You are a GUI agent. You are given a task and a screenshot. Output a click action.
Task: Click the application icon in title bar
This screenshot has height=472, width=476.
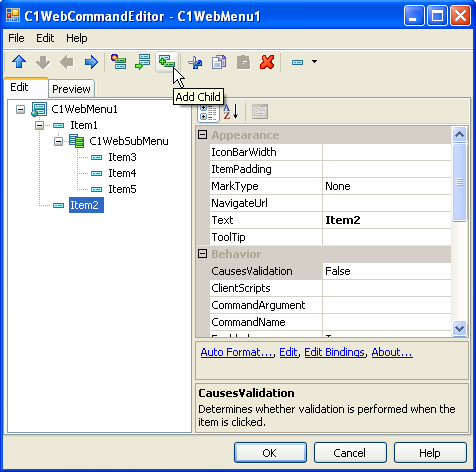[x=13, y=15]
